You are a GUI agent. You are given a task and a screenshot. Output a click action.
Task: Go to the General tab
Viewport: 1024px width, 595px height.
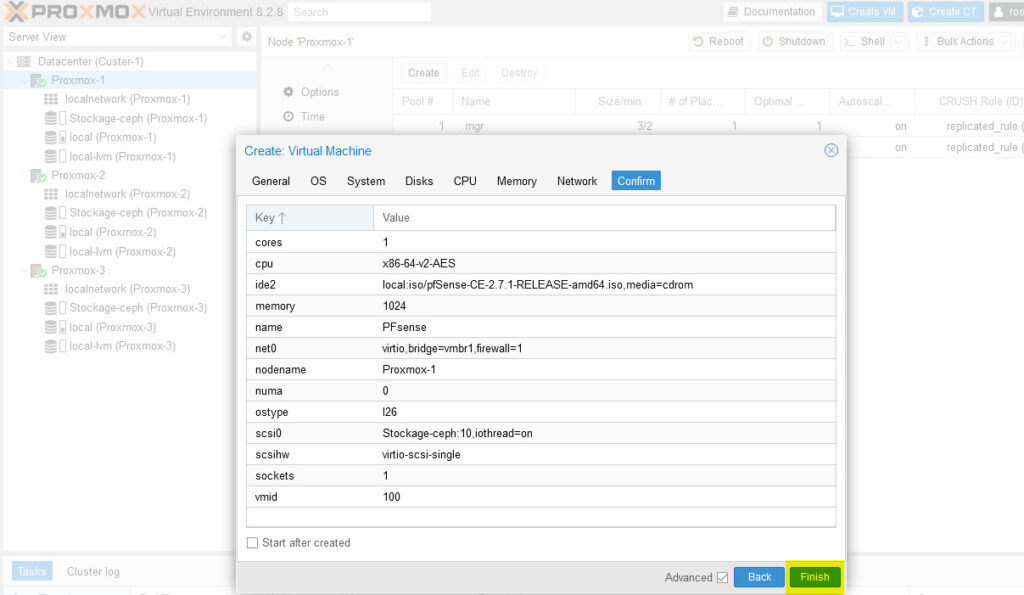271,181
